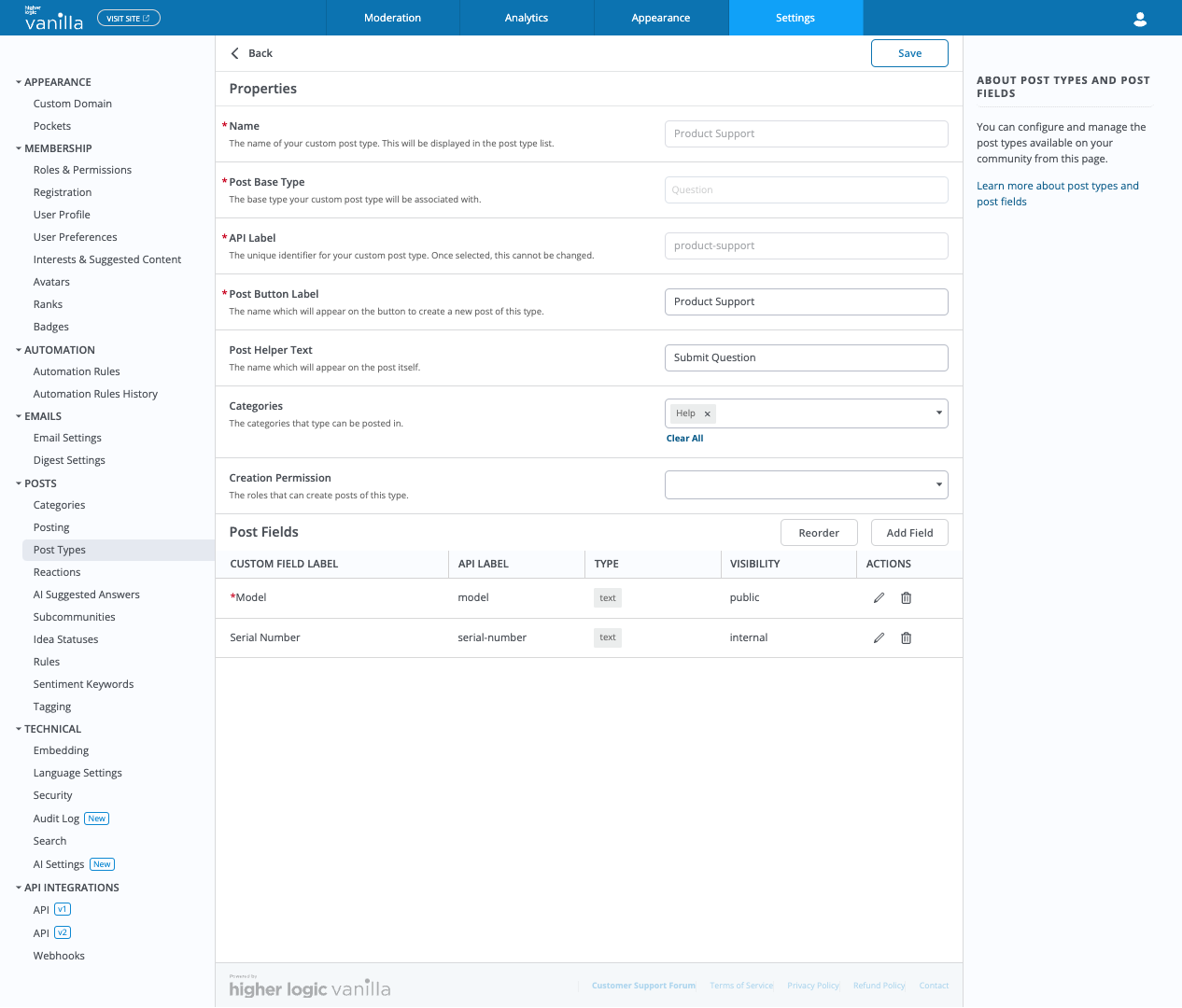Click the 'internal' visibility value
The height and width of the screenshot is (1008, 1182).
pyautogui.click(x=749, y=637)
